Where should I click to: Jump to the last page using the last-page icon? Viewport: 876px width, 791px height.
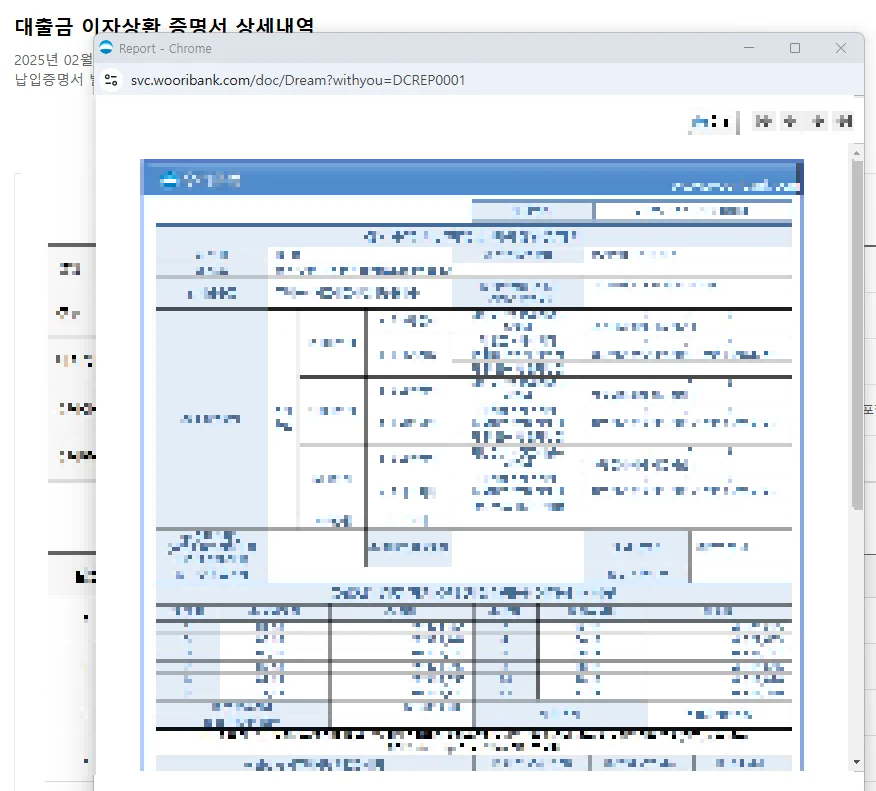pos(845,120)
